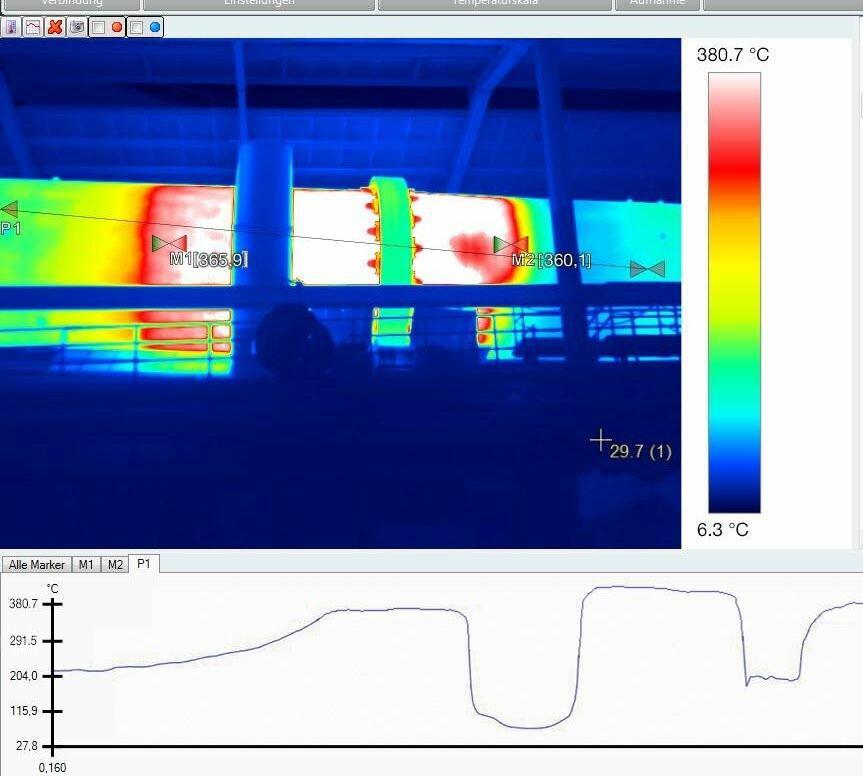Select the M2 marker on the thermal image
The width and height of the screenshot is (863, 776).
[511, 244]
